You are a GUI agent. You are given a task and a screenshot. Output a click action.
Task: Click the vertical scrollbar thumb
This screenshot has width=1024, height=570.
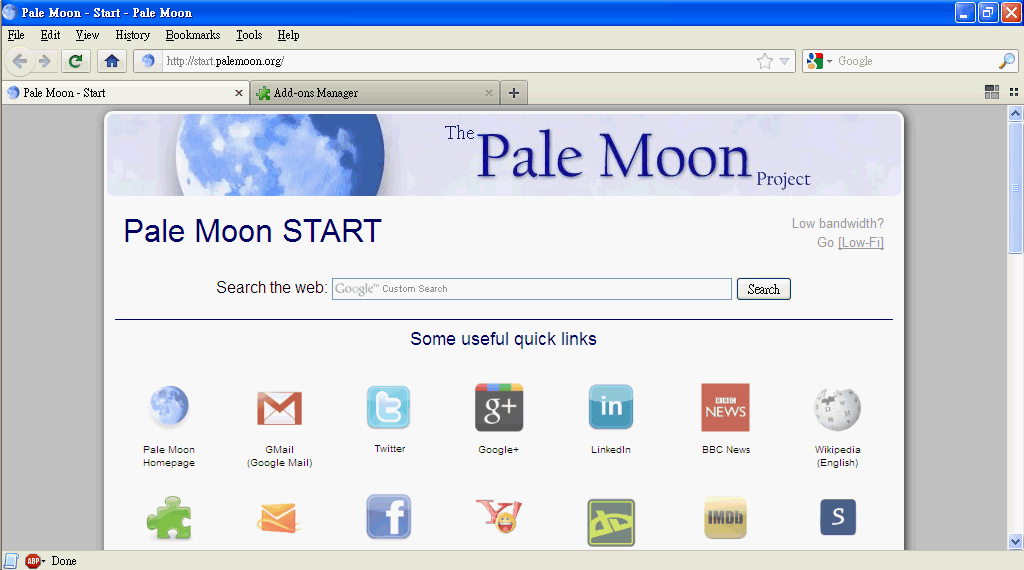[1015, 187]
